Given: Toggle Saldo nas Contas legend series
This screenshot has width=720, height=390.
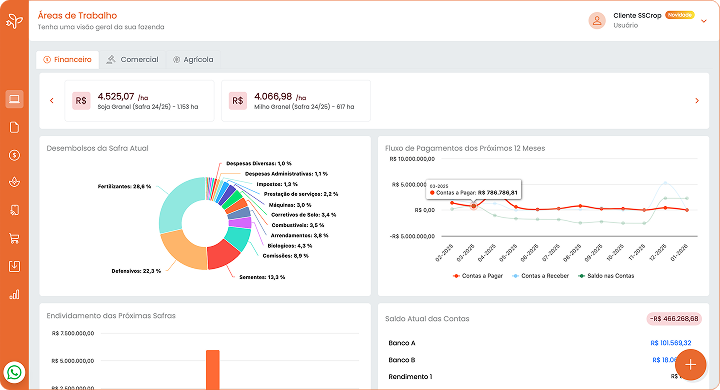Looking at the screenshot, I should click(x=606, y=276).
